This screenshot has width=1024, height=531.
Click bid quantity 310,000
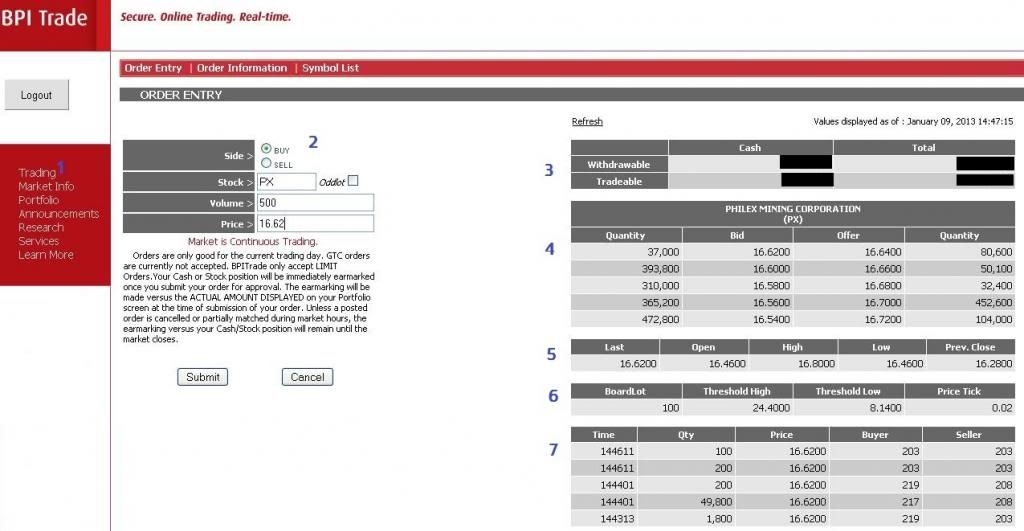[x=660, y=285]
